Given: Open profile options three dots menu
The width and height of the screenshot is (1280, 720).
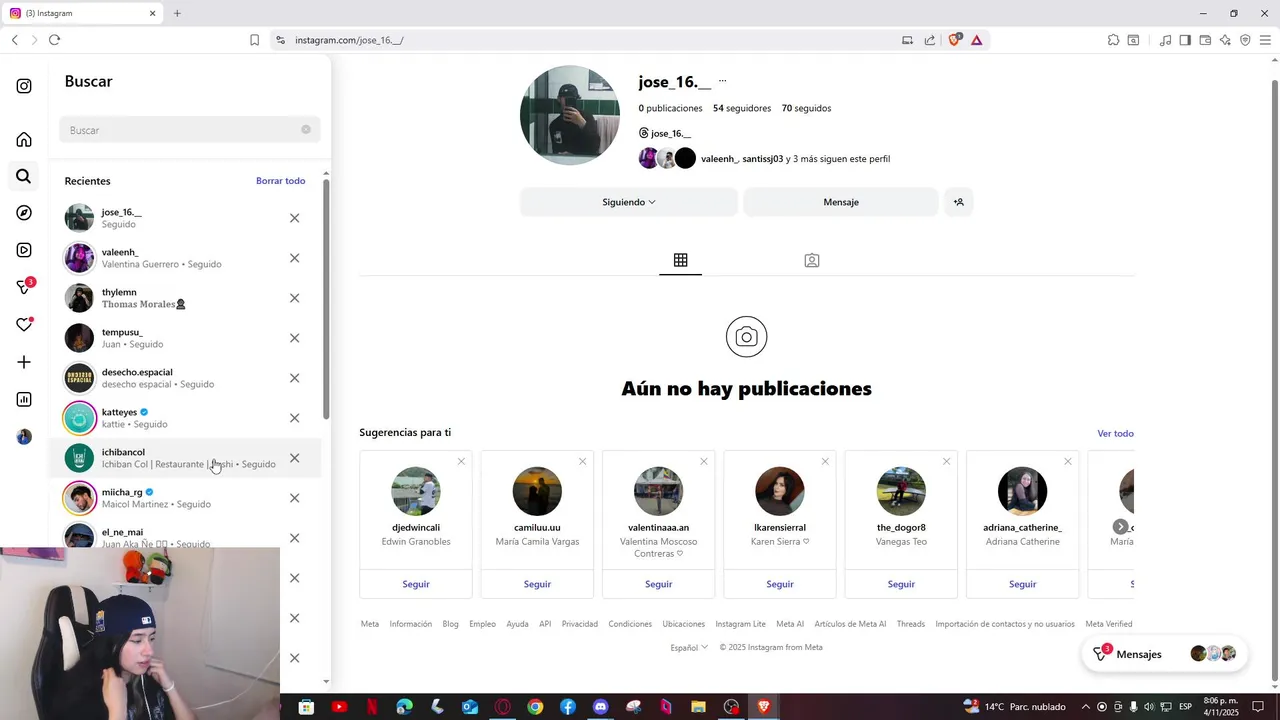Looking at the screenshot, I should coord(722,82).
